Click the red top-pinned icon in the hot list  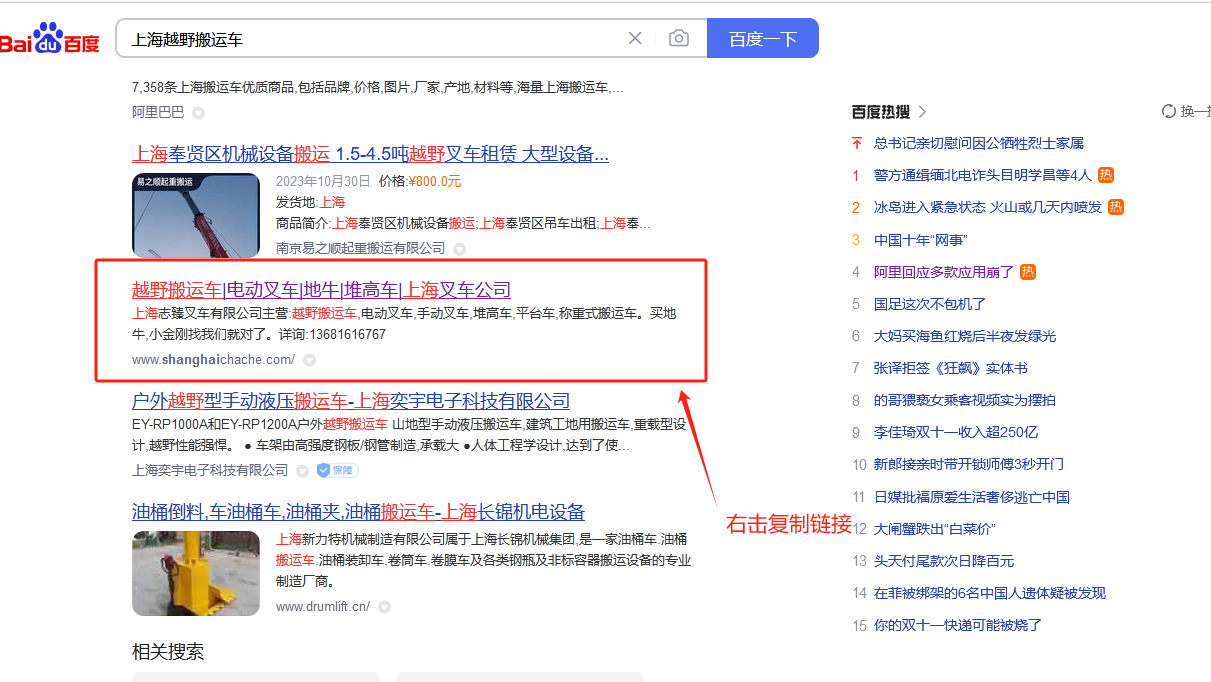pos(856,143)
